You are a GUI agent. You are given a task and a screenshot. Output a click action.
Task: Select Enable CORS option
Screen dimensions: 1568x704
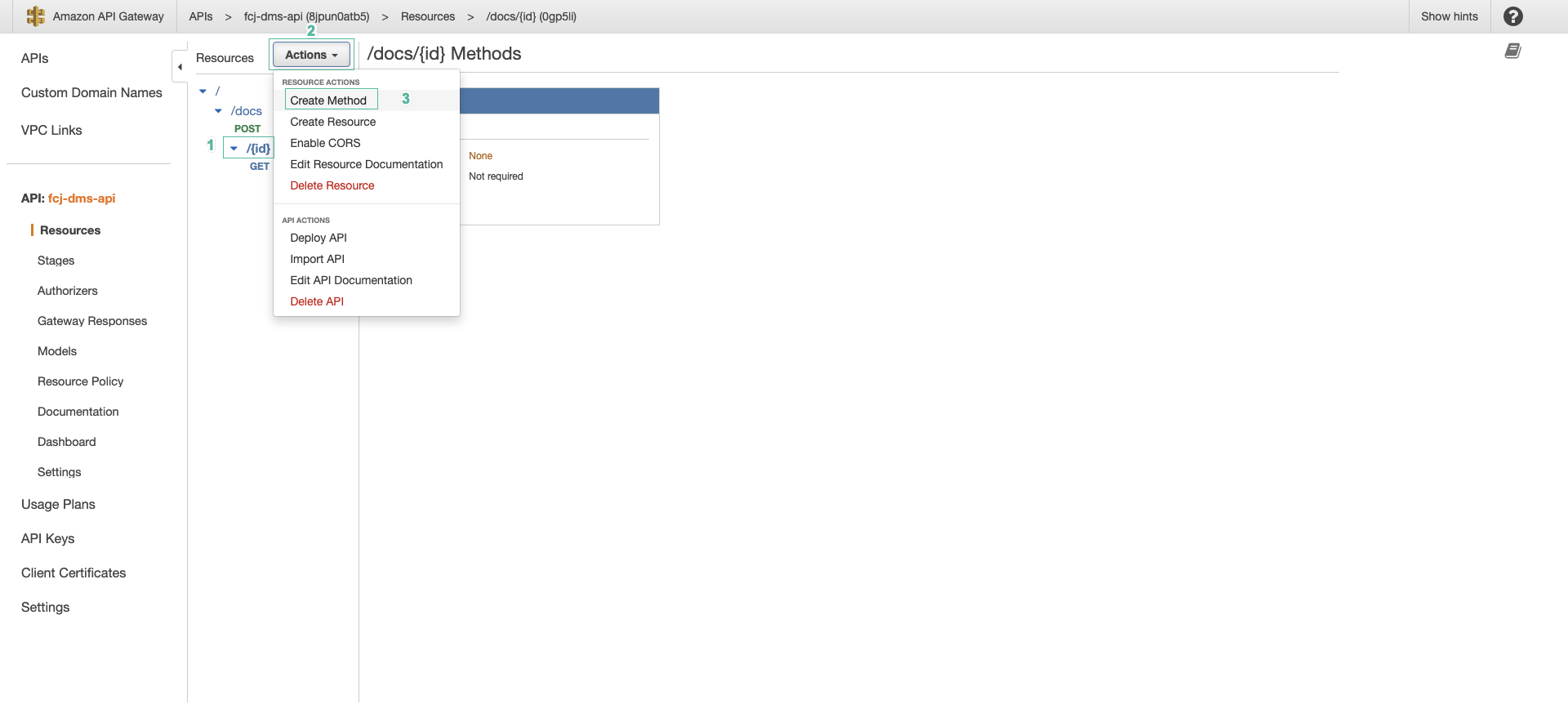point(325,143)
